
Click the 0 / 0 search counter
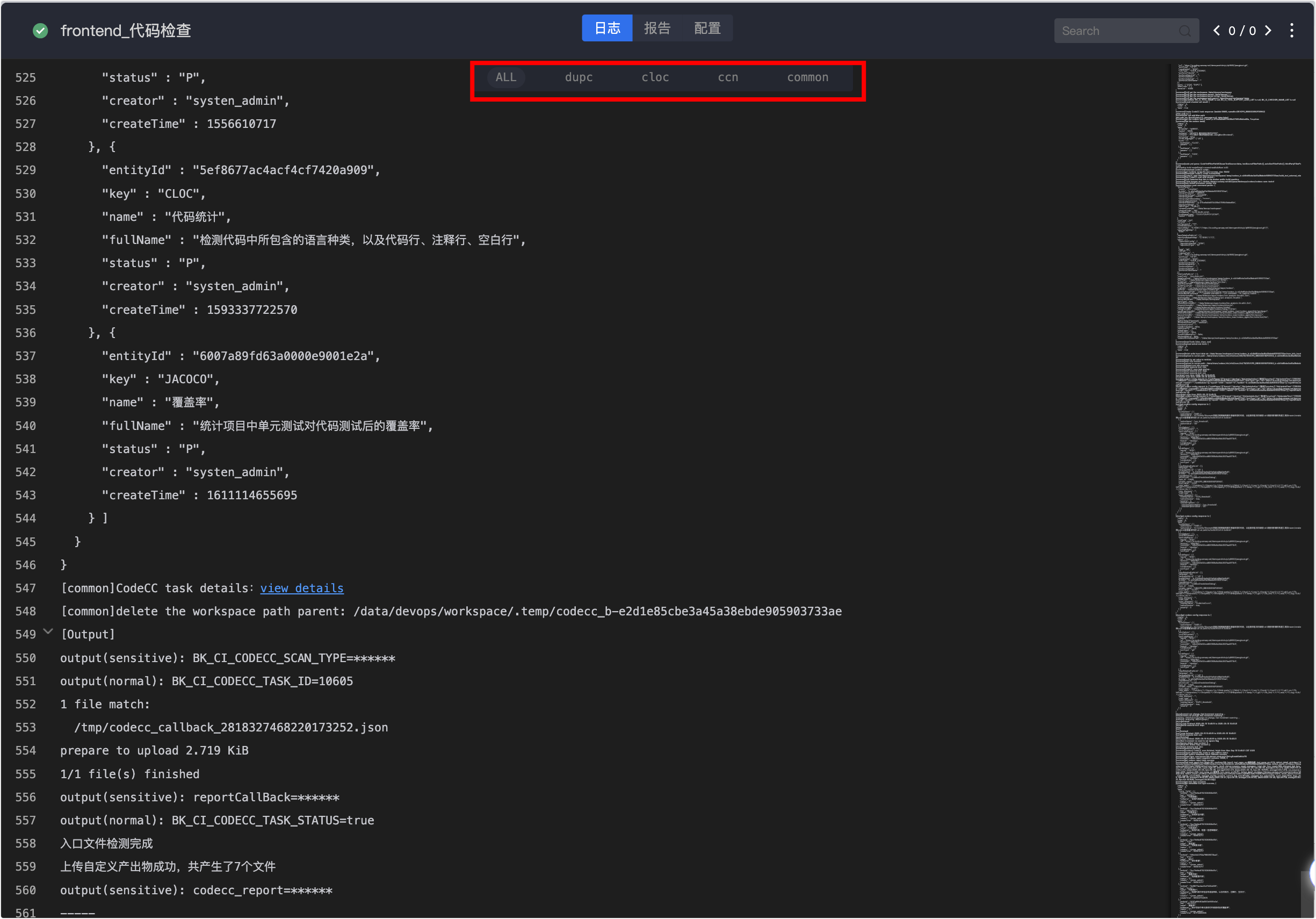1242,31
